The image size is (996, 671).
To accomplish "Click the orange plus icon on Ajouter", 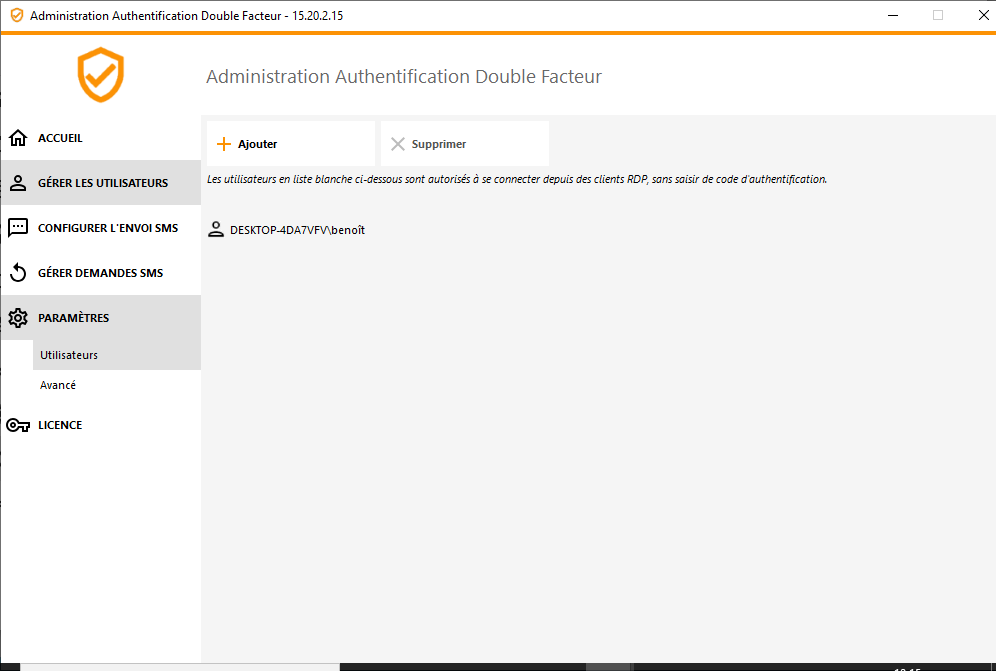I will click(224, 144).
